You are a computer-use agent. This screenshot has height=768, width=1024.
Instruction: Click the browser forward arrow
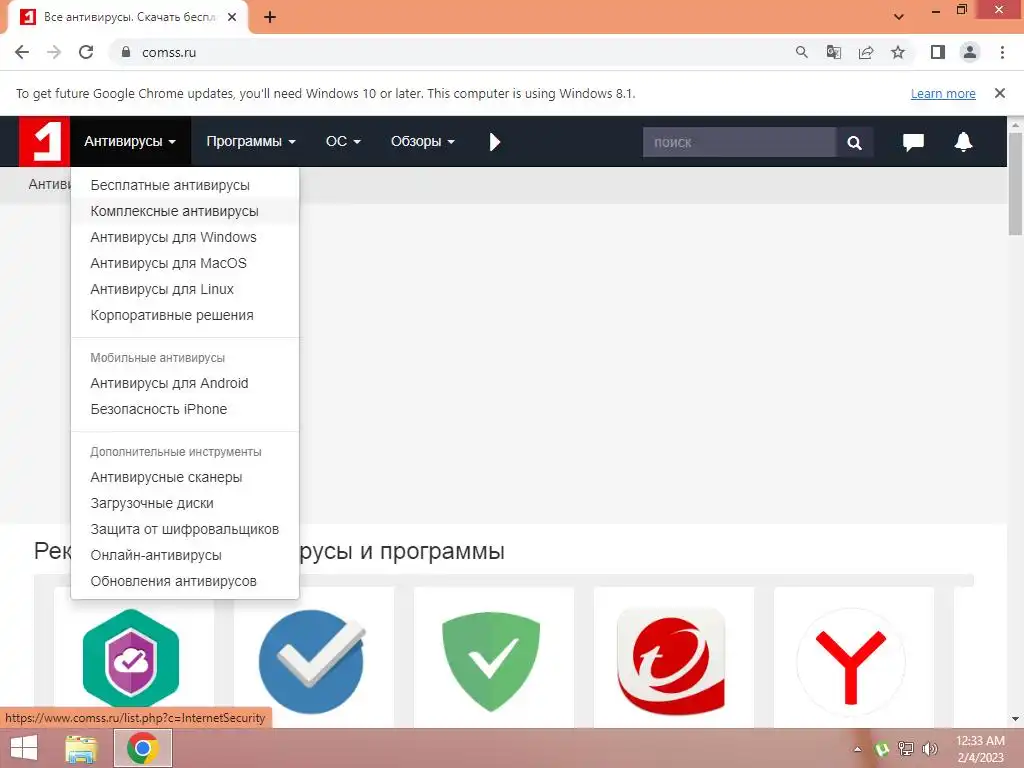point(54,52)
